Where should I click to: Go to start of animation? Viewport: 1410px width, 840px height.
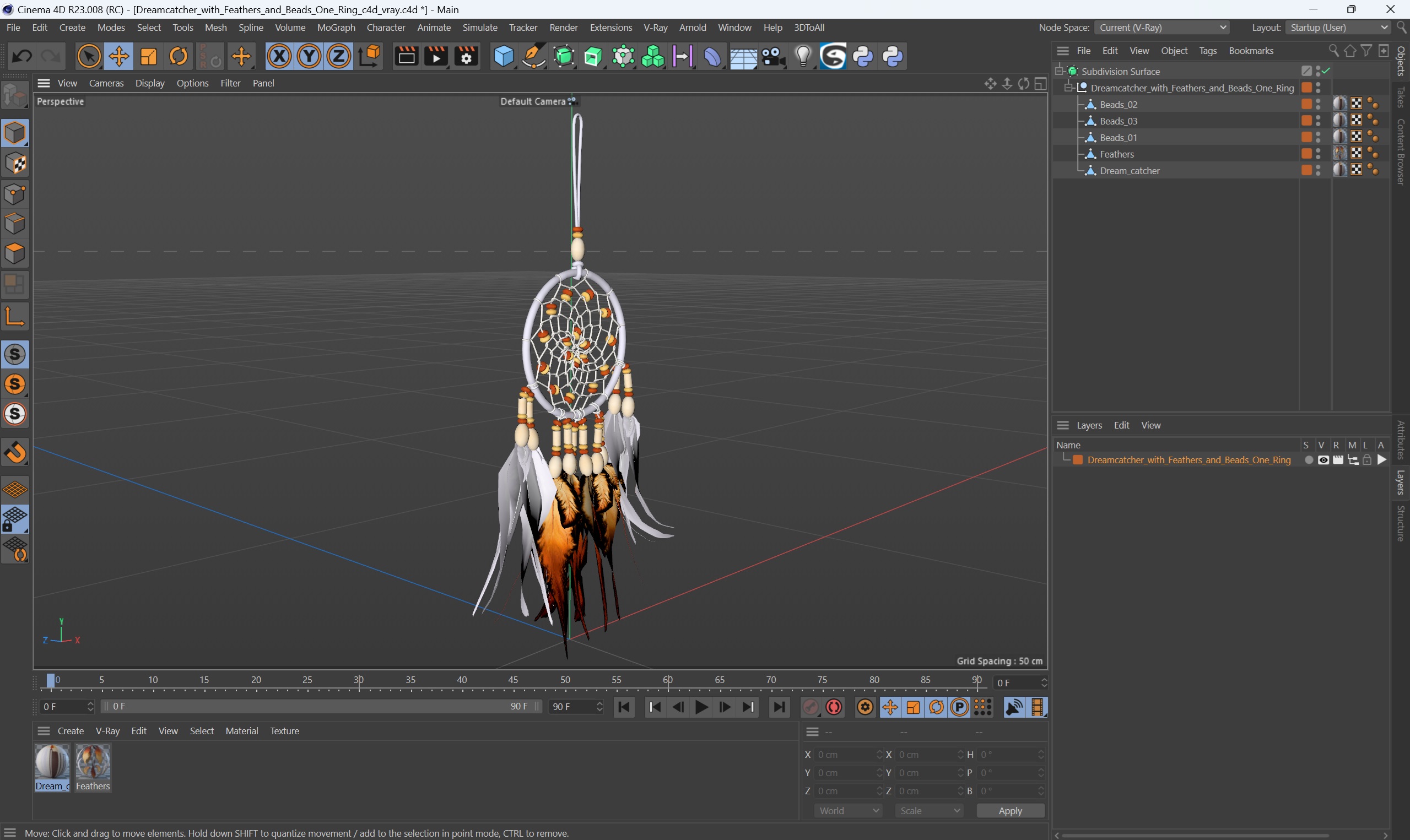point(624,707)
